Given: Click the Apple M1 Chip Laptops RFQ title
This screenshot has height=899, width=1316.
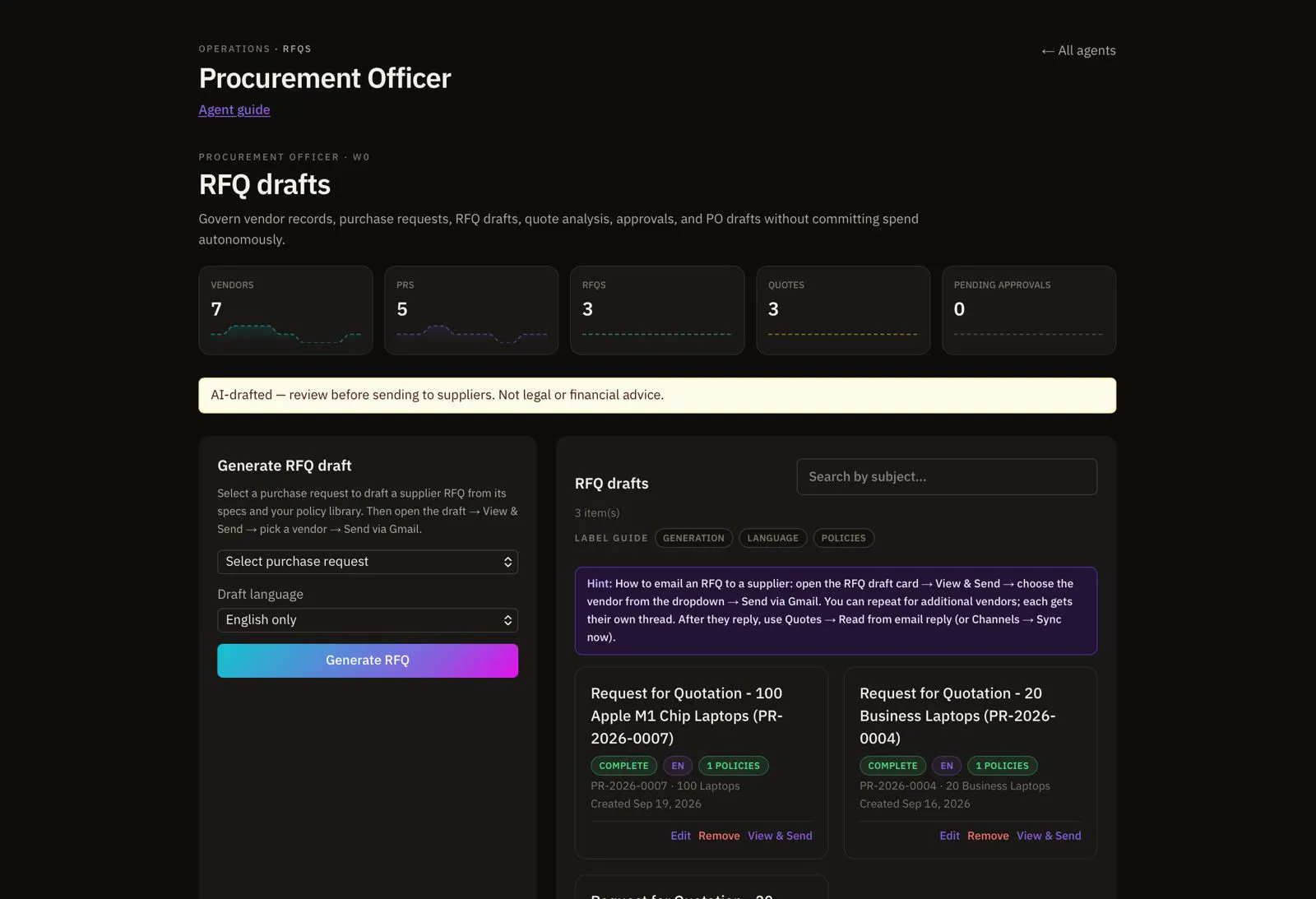Looking at the screenshot, I should click(x=687, y=716).
